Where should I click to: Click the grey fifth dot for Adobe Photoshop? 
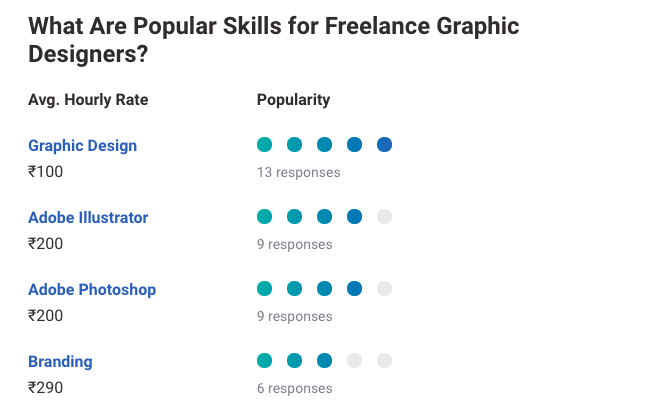(x=384, y=289)
